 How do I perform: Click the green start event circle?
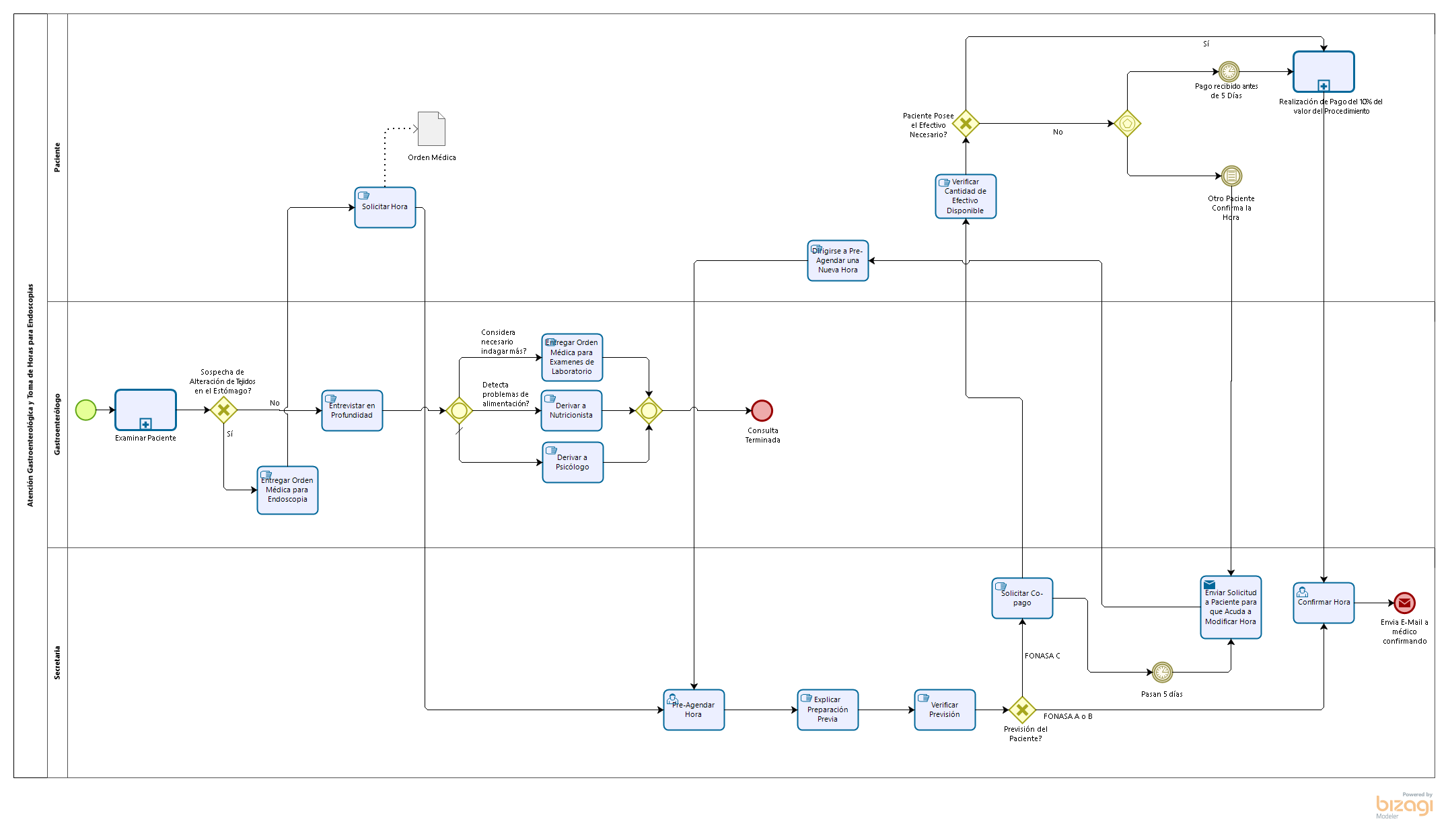[85, 410]
